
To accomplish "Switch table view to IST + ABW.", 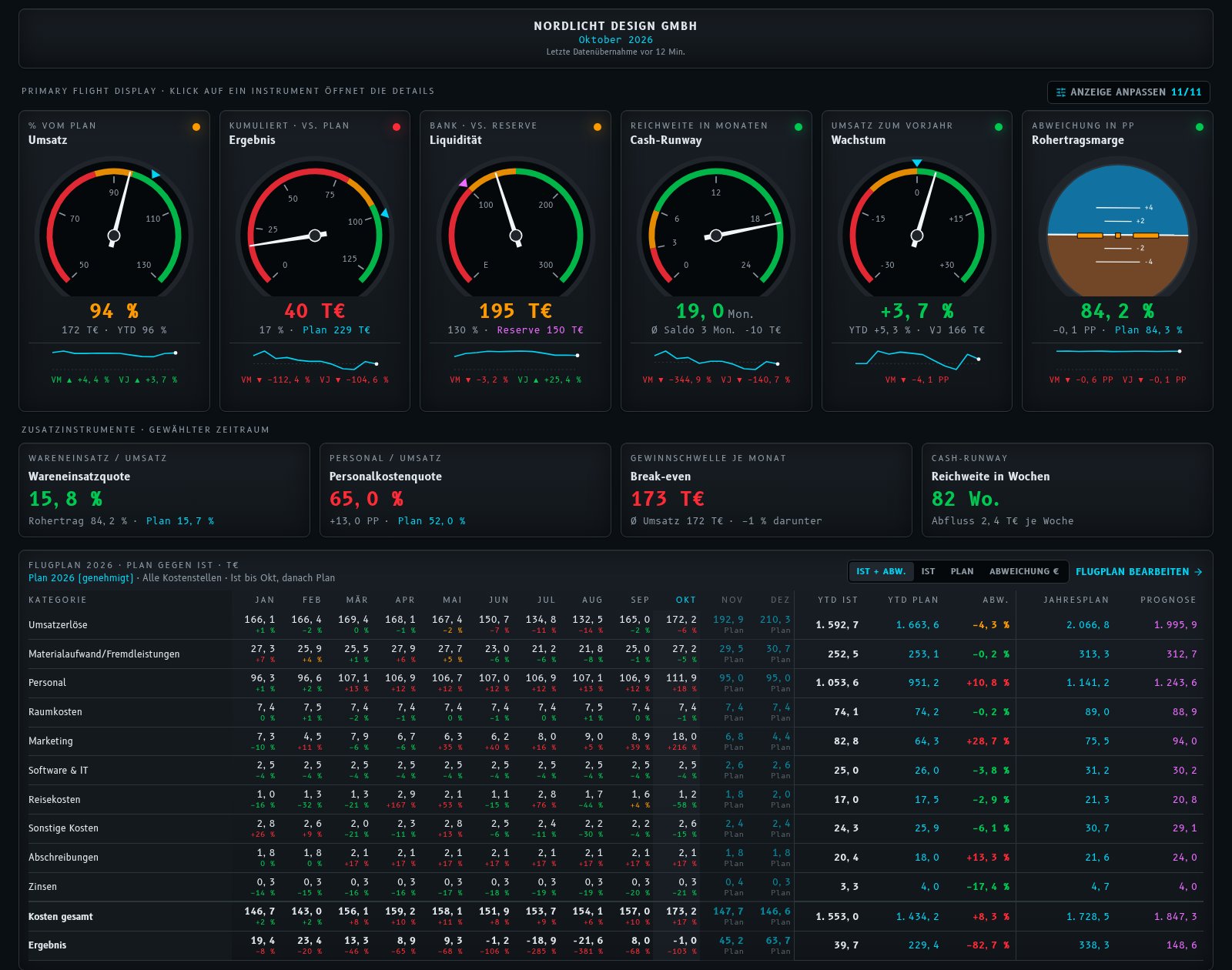I will tap(881, 571).
